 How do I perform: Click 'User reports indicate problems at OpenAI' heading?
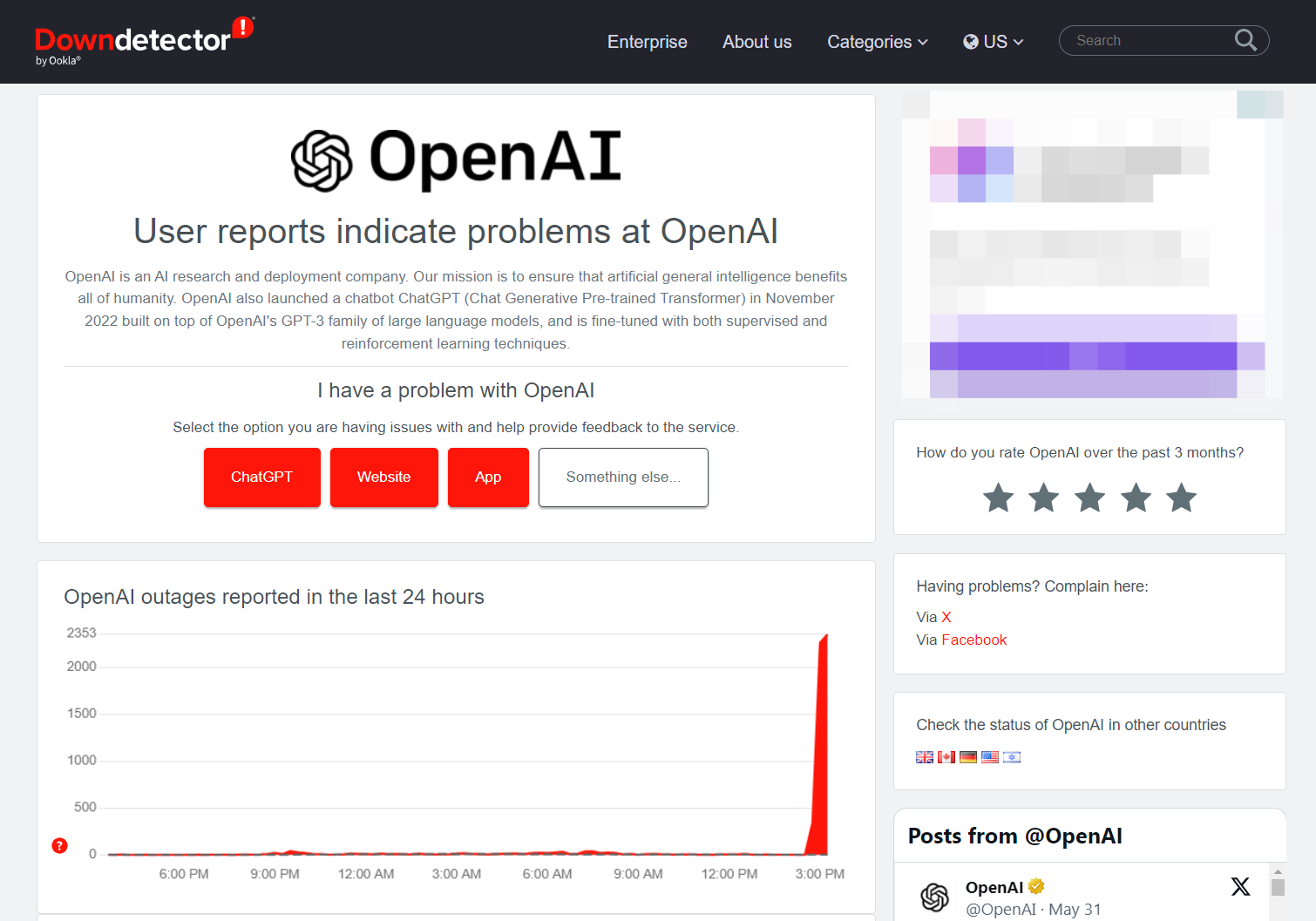(x=456, y=231)
